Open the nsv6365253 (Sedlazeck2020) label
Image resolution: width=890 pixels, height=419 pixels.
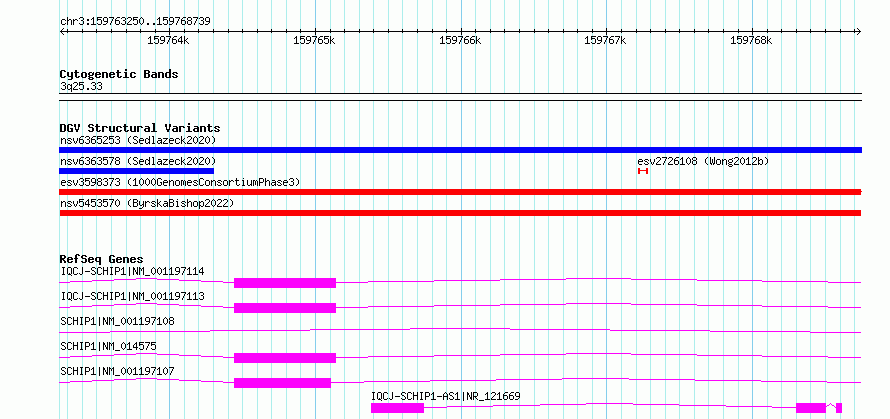point(138,140)
